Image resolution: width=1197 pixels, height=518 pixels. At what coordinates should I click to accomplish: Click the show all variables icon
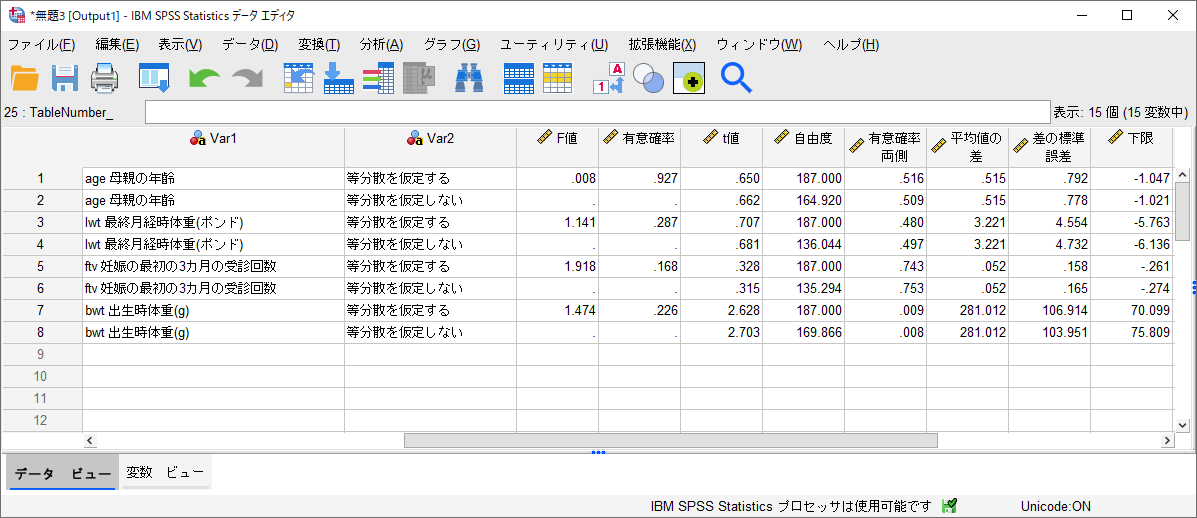click(689, 78)
